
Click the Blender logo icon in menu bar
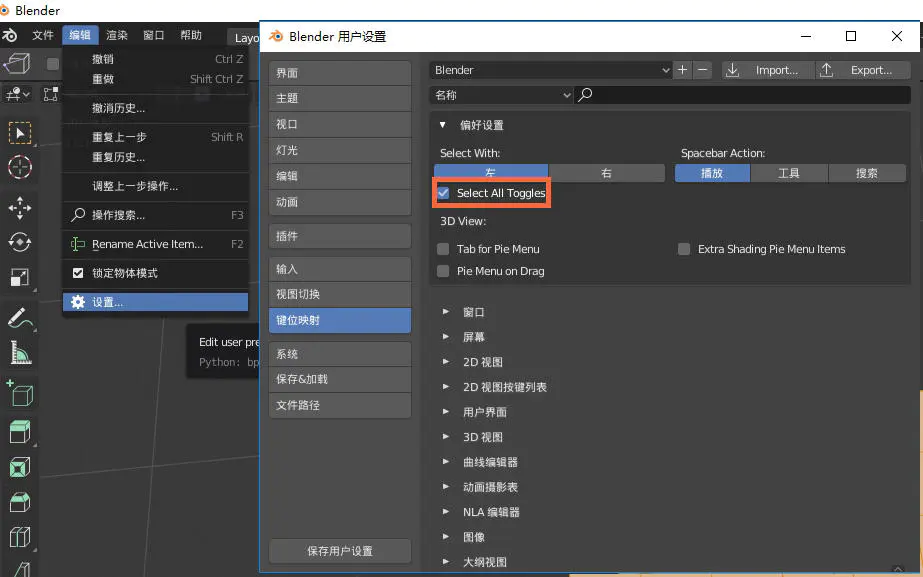click(x=9, y=35)
